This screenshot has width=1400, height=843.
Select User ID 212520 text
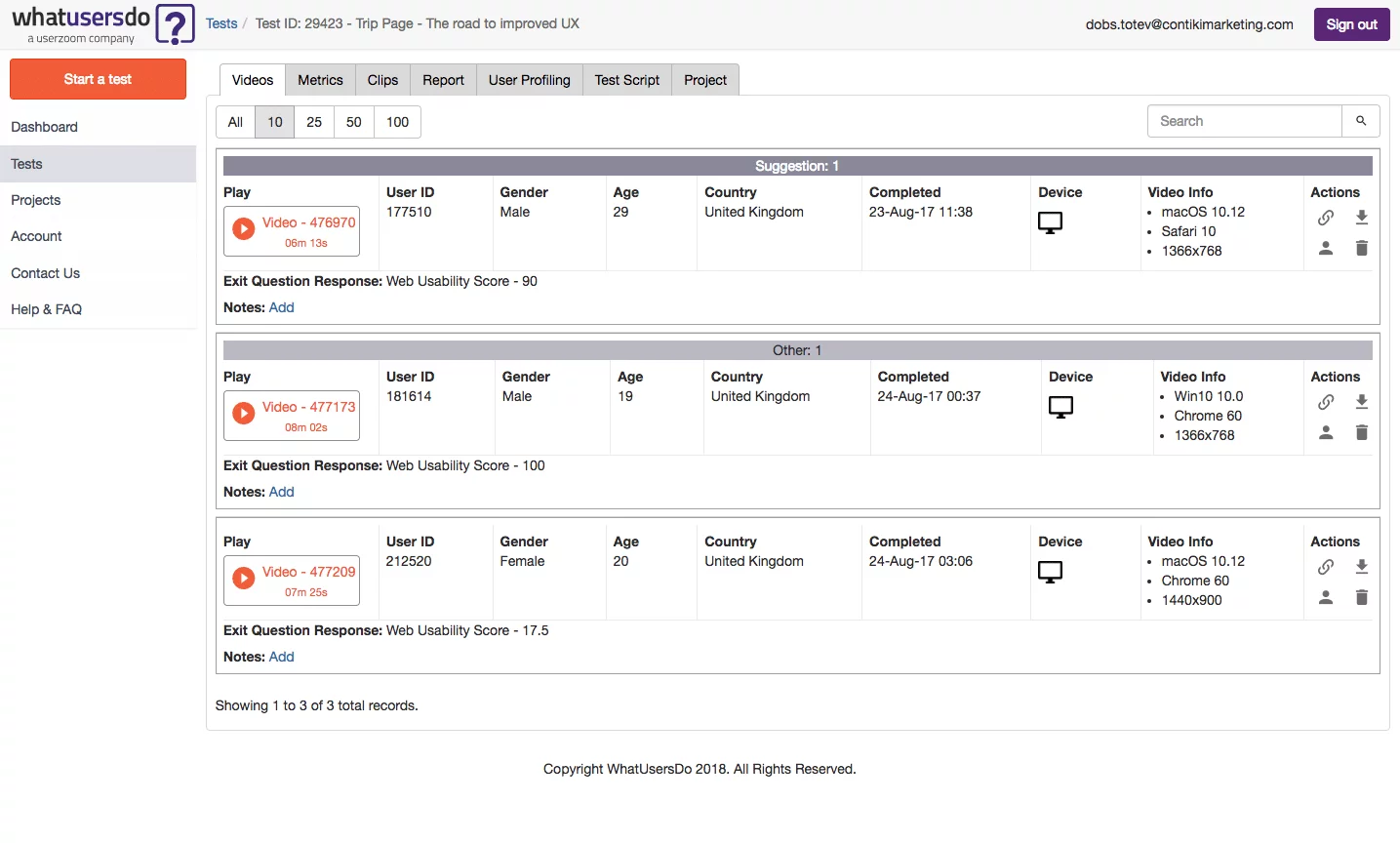coord(409,561)
